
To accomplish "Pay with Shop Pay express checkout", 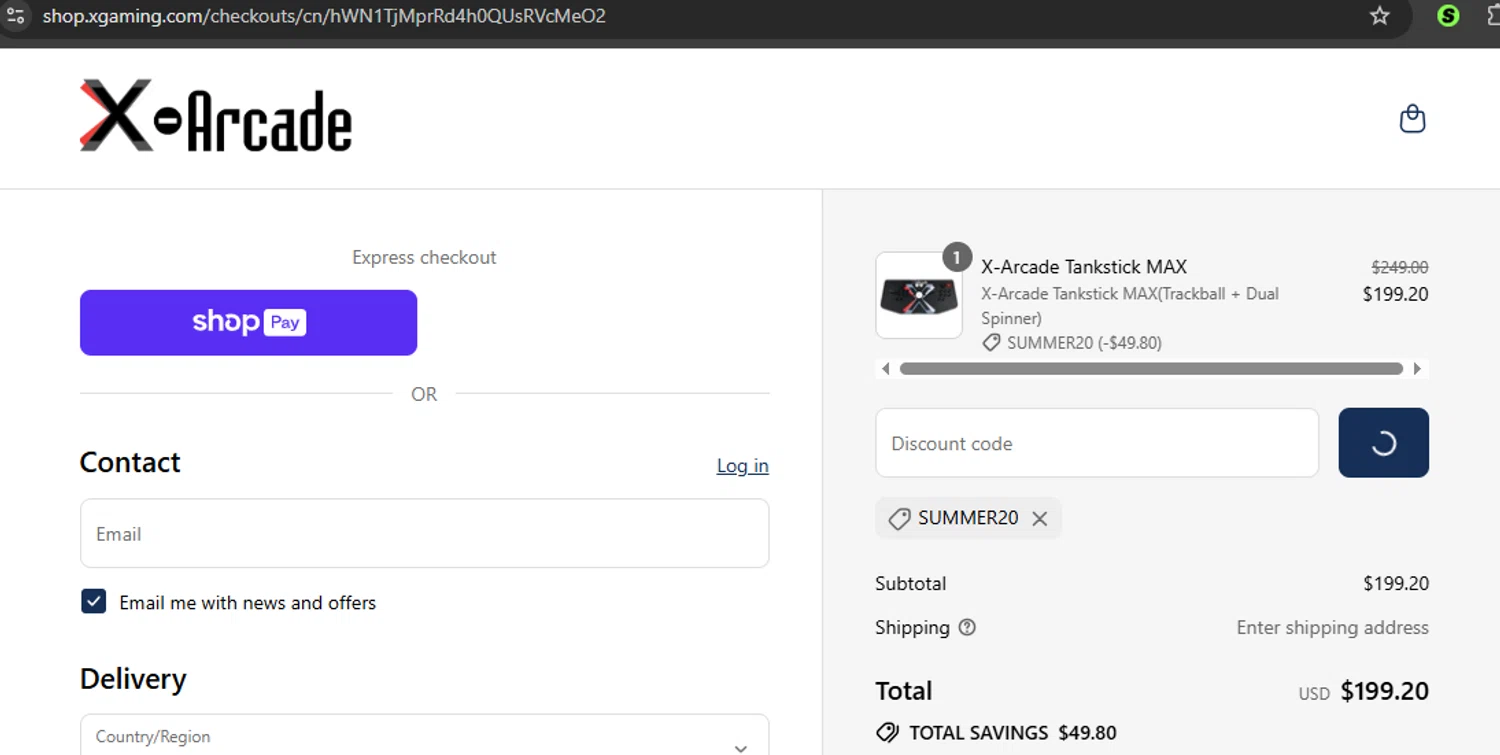I will click(x=248, y=322).
